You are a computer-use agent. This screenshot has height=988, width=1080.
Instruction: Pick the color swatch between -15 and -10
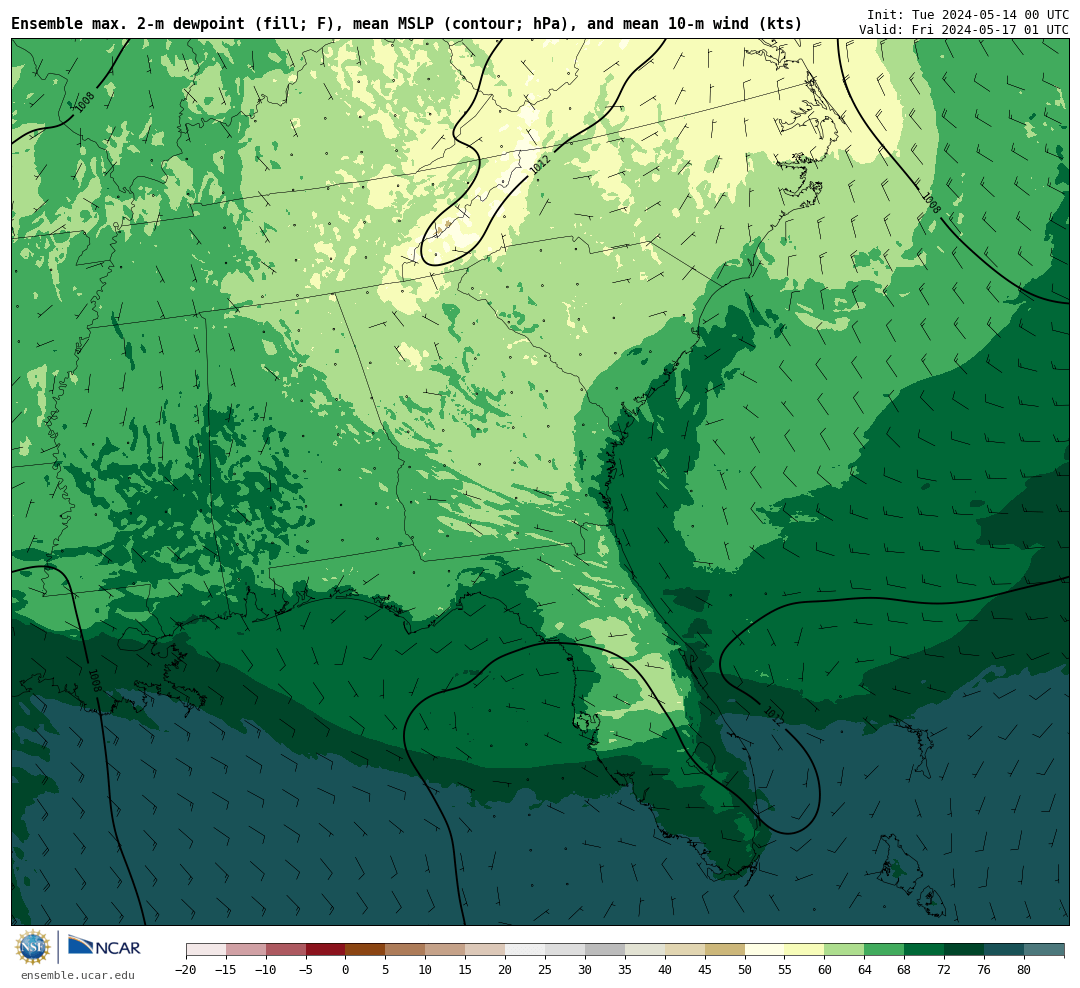click(246, 950)
